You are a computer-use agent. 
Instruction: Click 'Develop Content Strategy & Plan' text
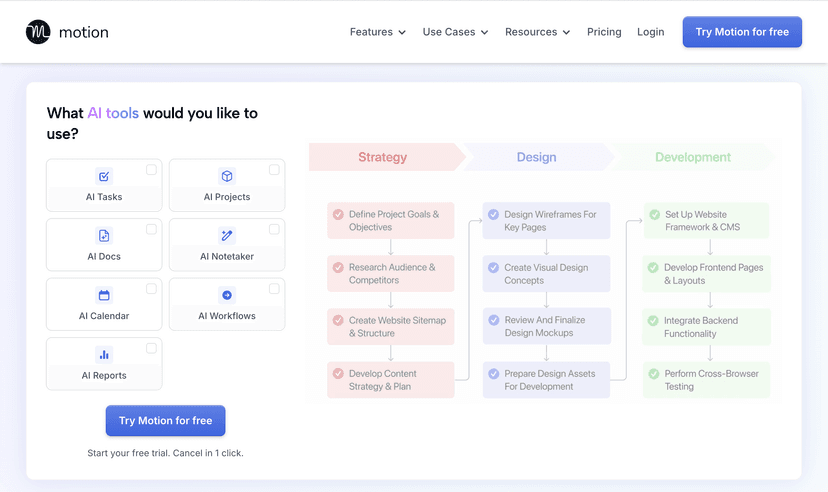(382, 380)
